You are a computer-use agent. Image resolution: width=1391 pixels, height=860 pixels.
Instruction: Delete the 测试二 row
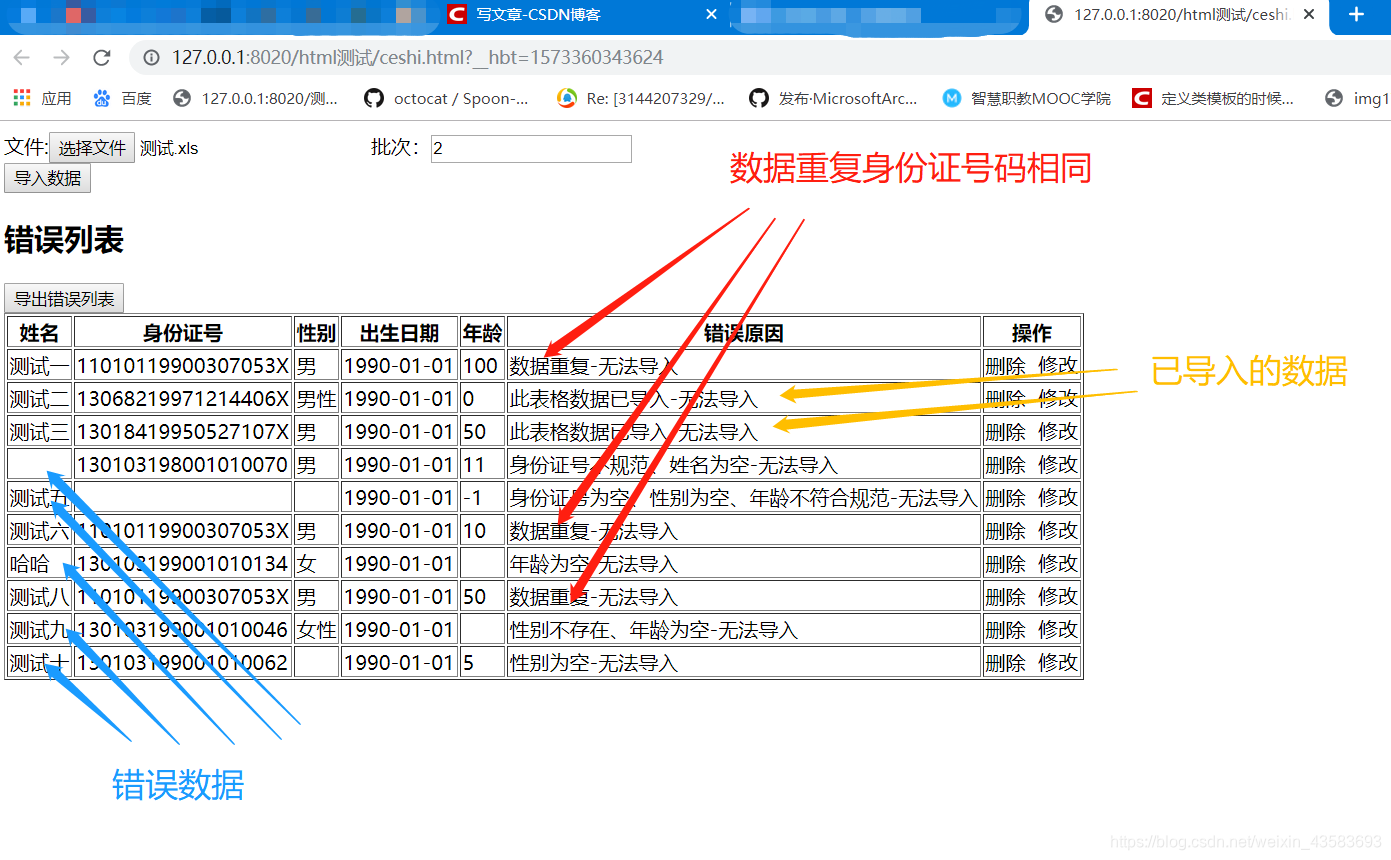coord(1005,399)
